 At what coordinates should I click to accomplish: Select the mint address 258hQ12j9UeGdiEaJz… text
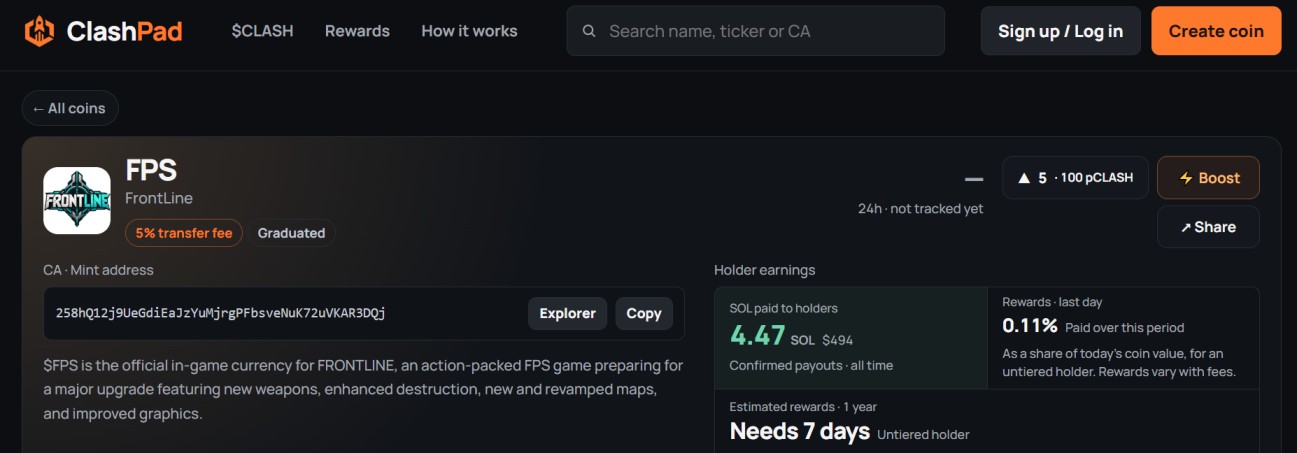221,313
